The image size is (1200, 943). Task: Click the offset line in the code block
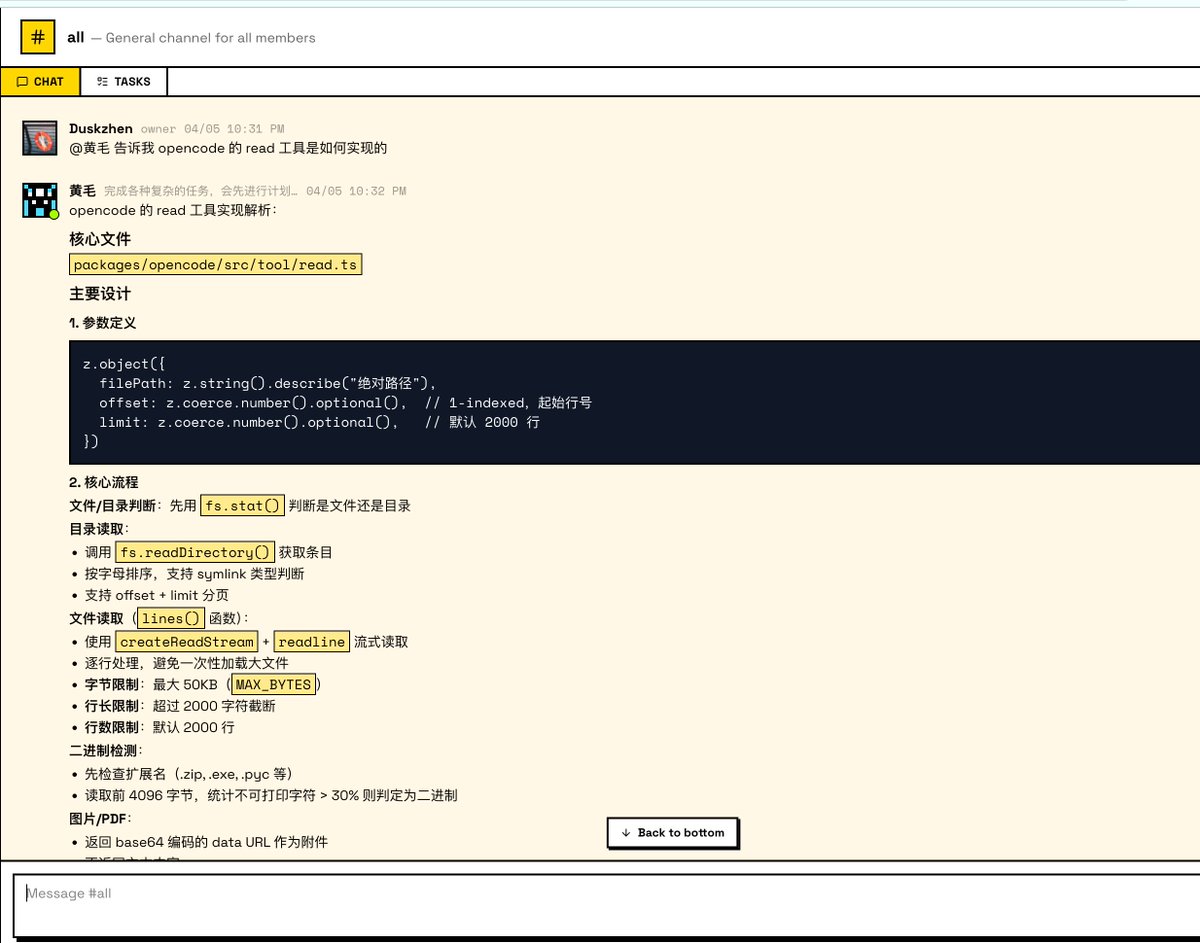tap(345, 402)
